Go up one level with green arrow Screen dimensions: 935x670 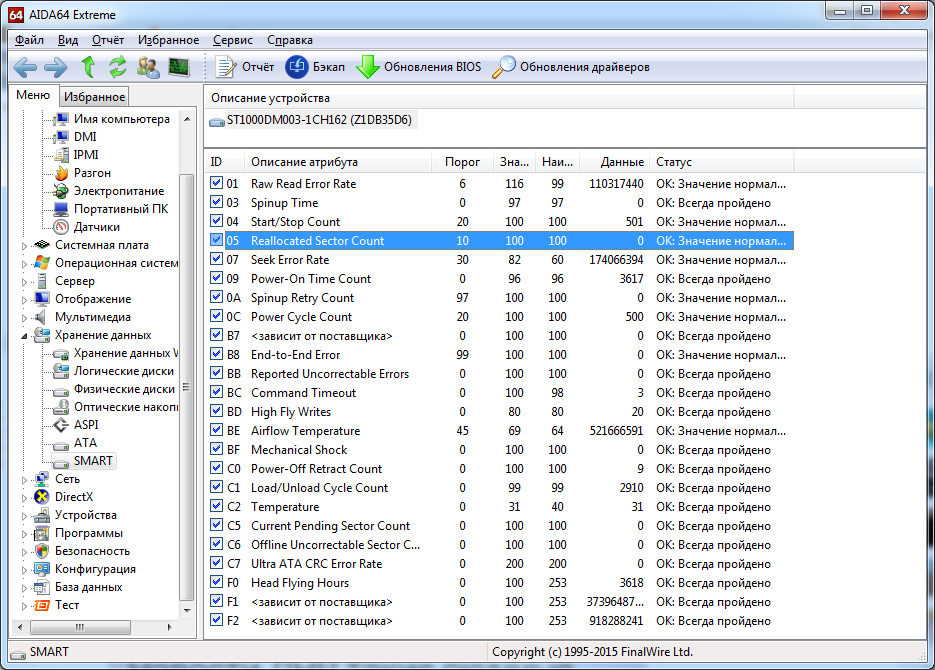88,67
